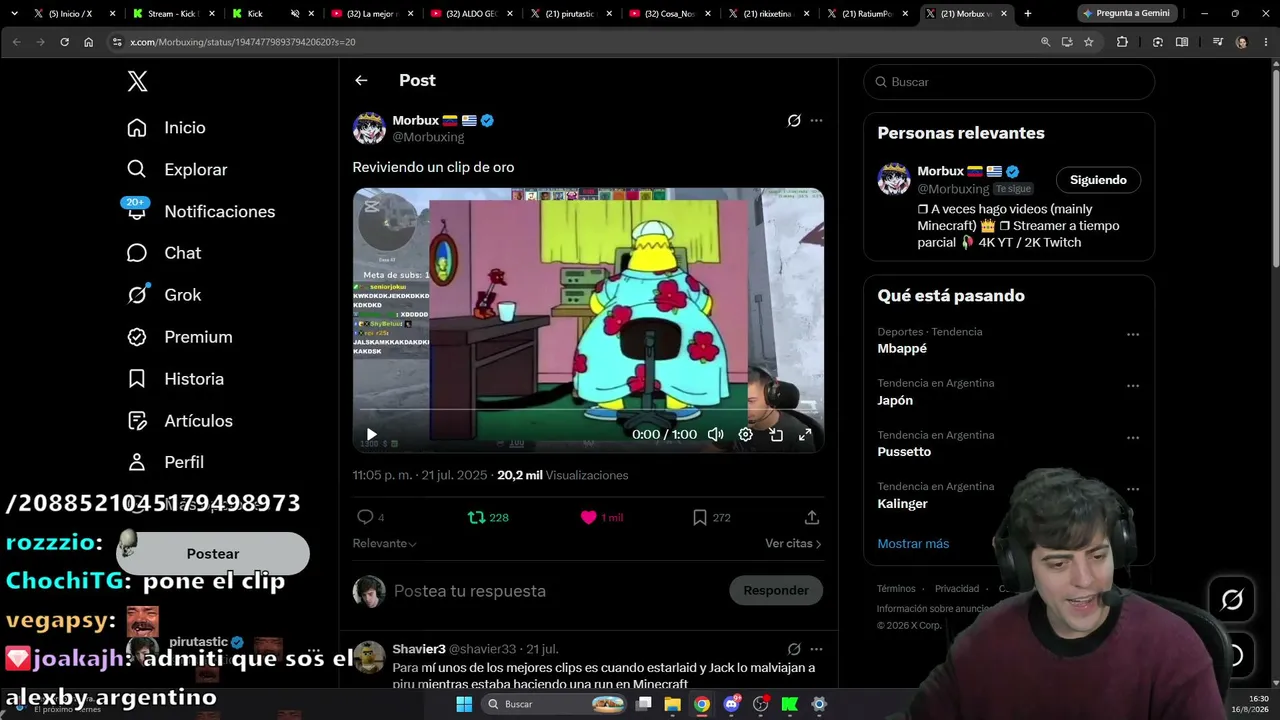Click the video progress bar

pos(588,410)
